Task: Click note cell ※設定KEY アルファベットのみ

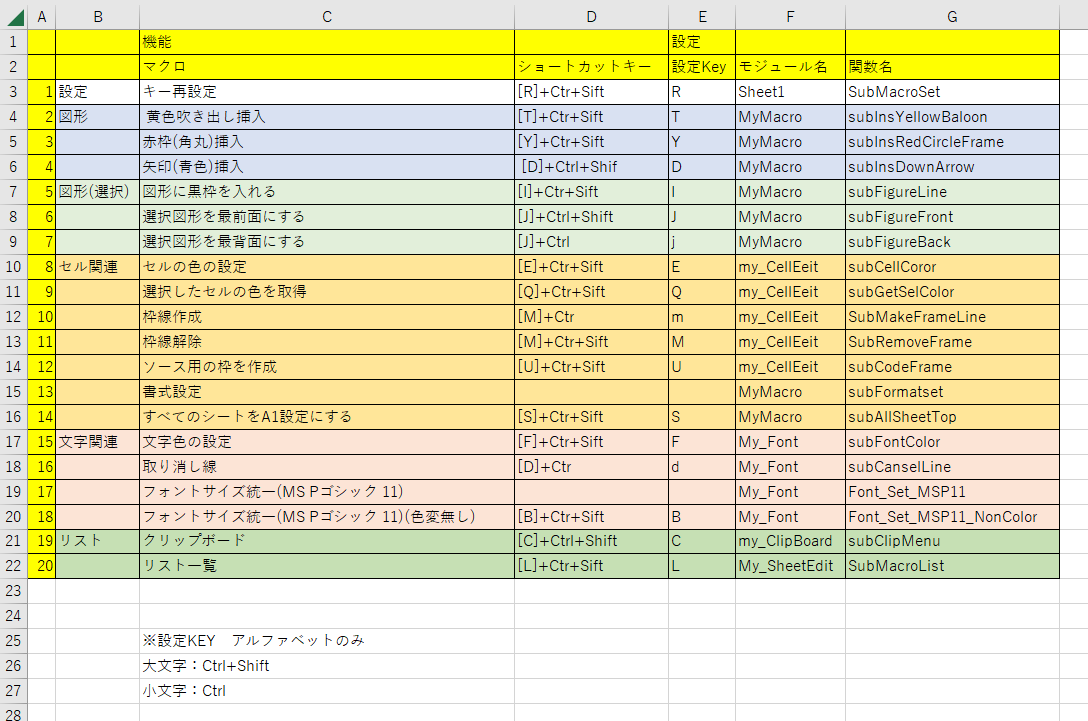Action: 327,641
